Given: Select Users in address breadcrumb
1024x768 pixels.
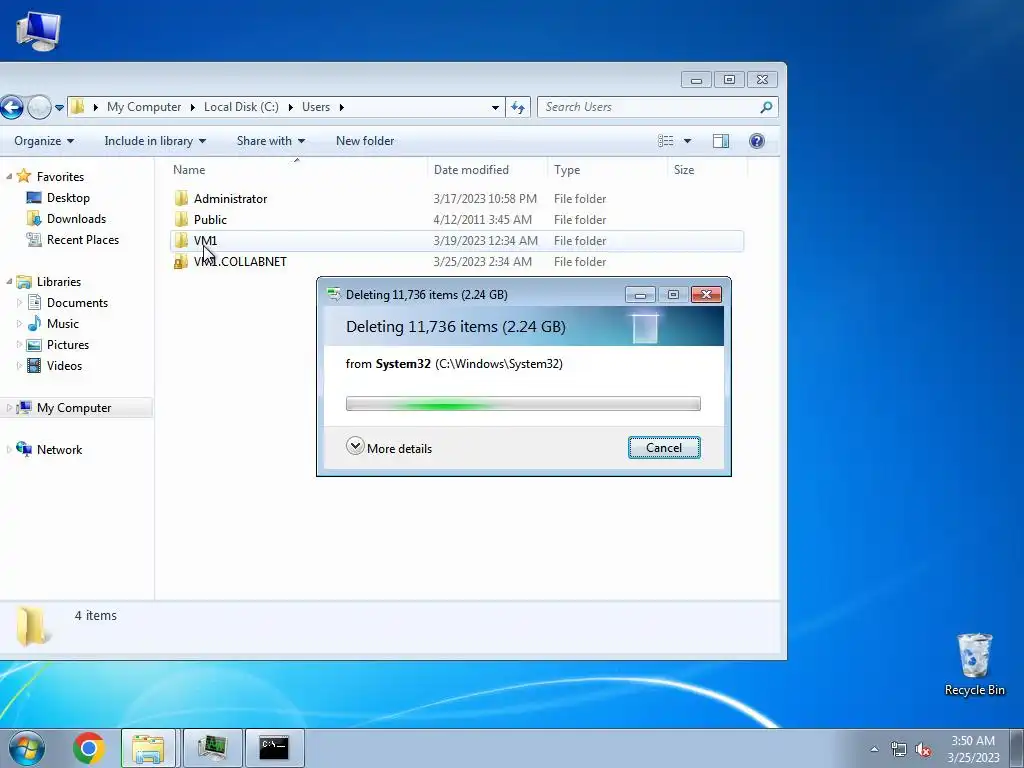Looking at the screenshot, I should pyautogui.click(x=315, y=106).
